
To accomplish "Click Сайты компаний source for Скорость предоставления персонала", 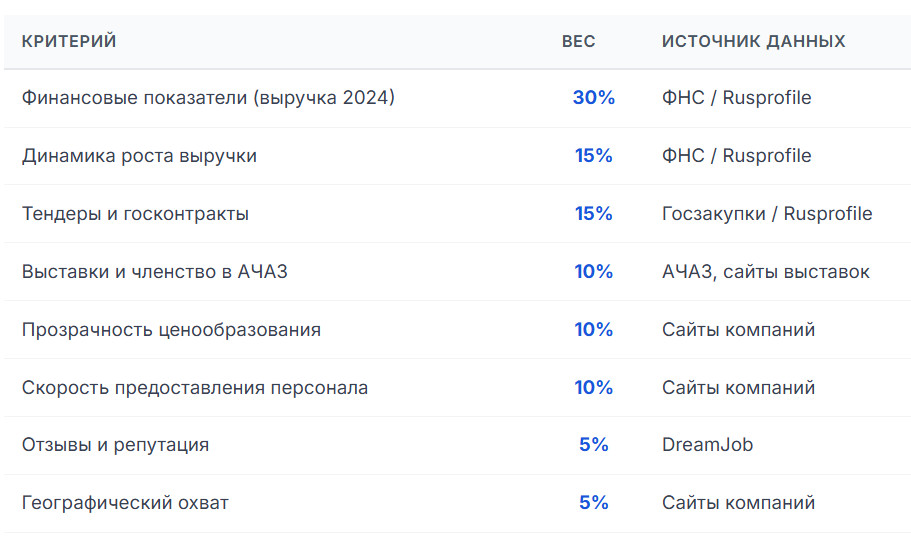I will coord(738,388).
